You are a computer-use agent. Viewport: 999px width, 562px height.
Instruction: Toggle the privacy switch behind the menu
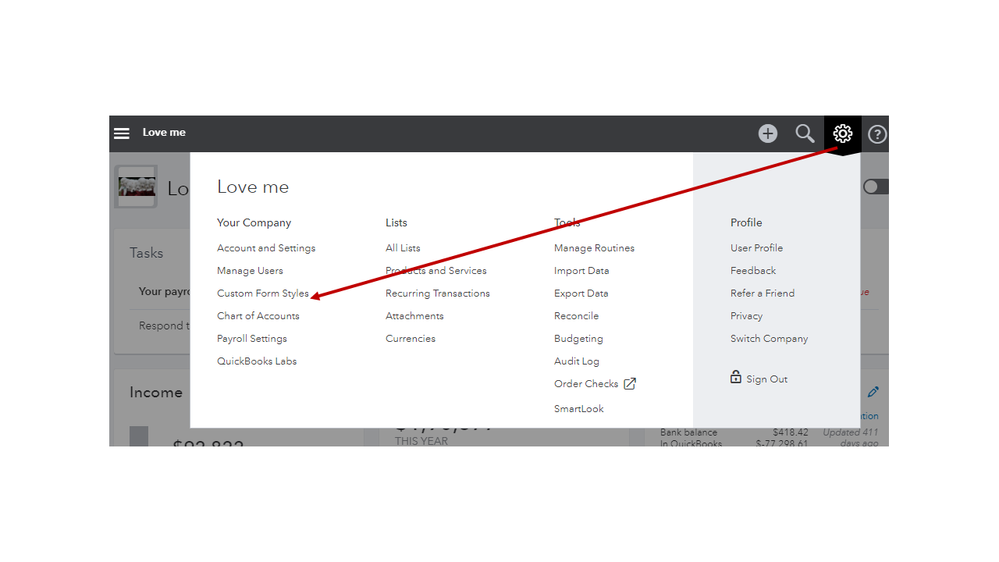pos(875,187)
